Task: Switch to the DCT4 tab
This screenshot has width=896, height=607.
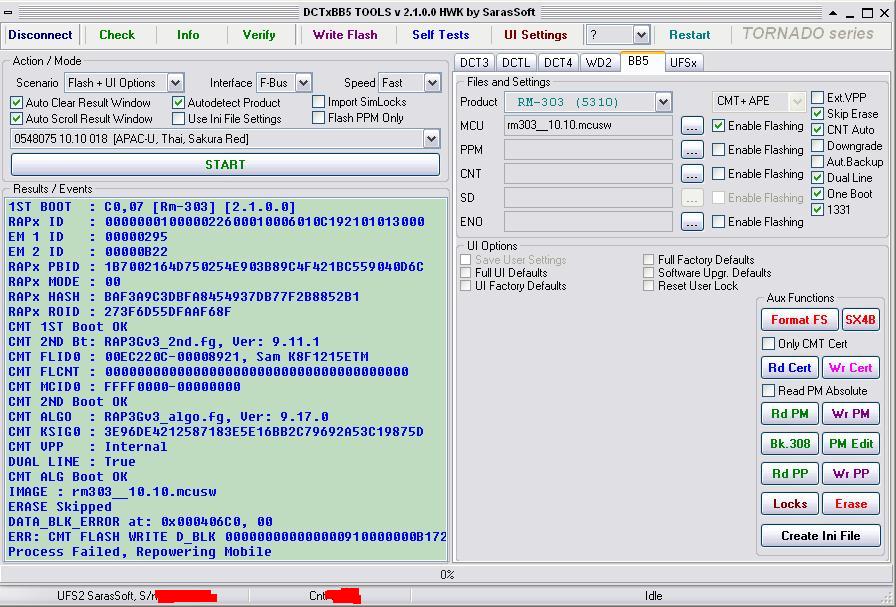Action: tap(558, 62)
